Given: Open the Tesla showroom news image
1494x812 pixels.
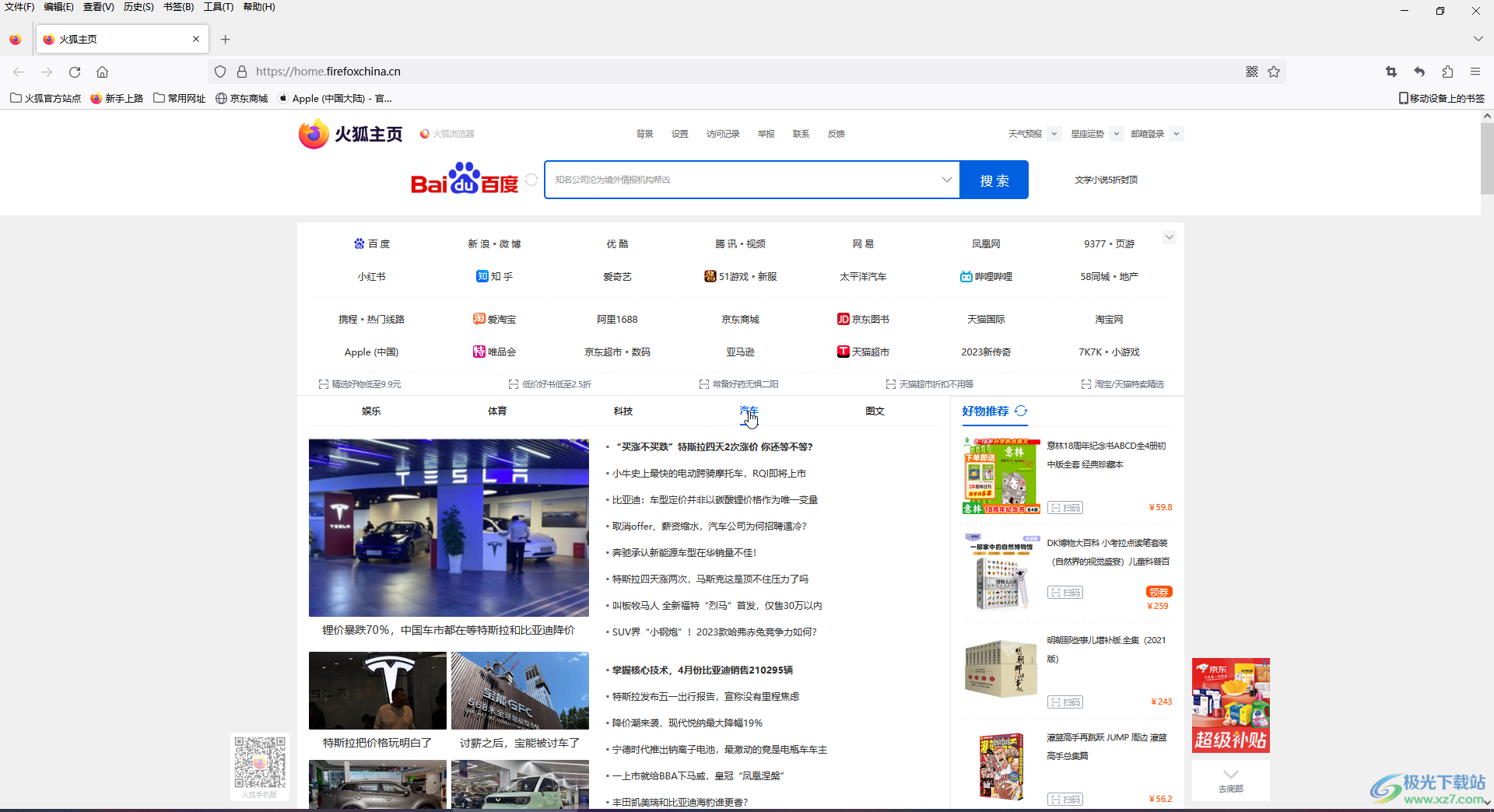Looking at the screenshot, I should [449, 527].
